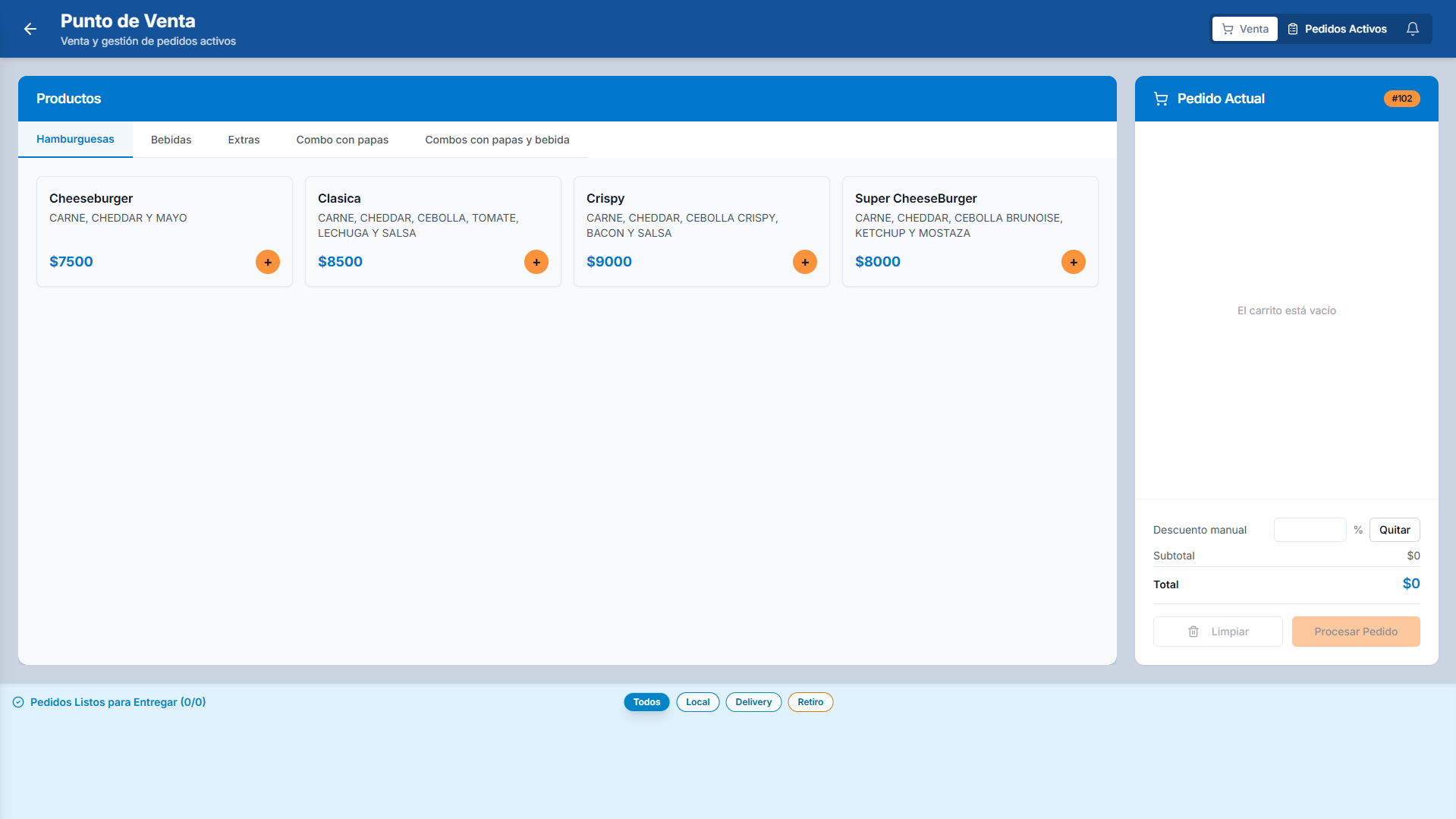Click the back arrow icon
Viewport: 1456px width, 819px height.
point(30,29)
